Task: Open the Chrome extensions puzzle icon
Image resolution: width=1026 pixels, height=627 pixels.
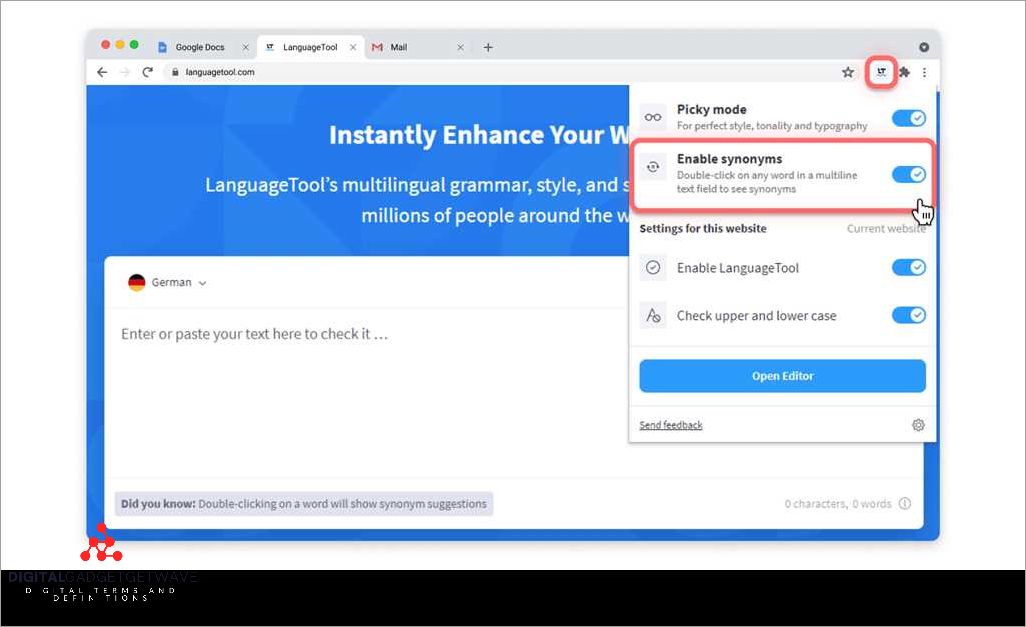Action: pos(905,72)
